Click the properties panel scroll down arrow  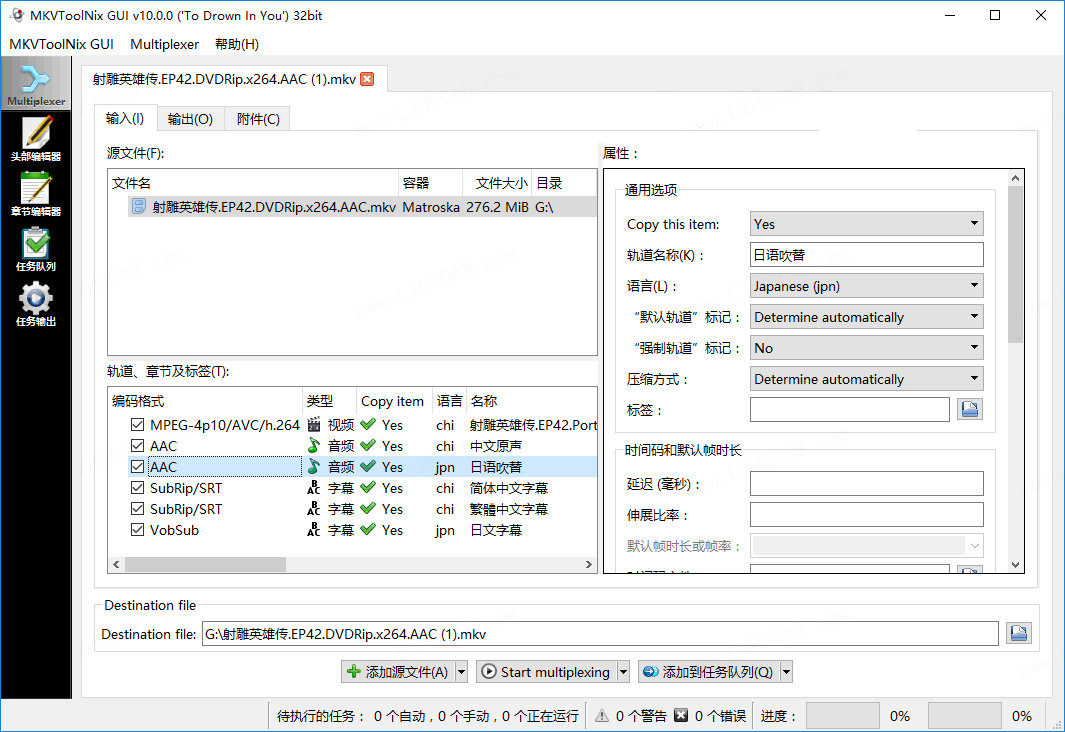(1015, 564)
